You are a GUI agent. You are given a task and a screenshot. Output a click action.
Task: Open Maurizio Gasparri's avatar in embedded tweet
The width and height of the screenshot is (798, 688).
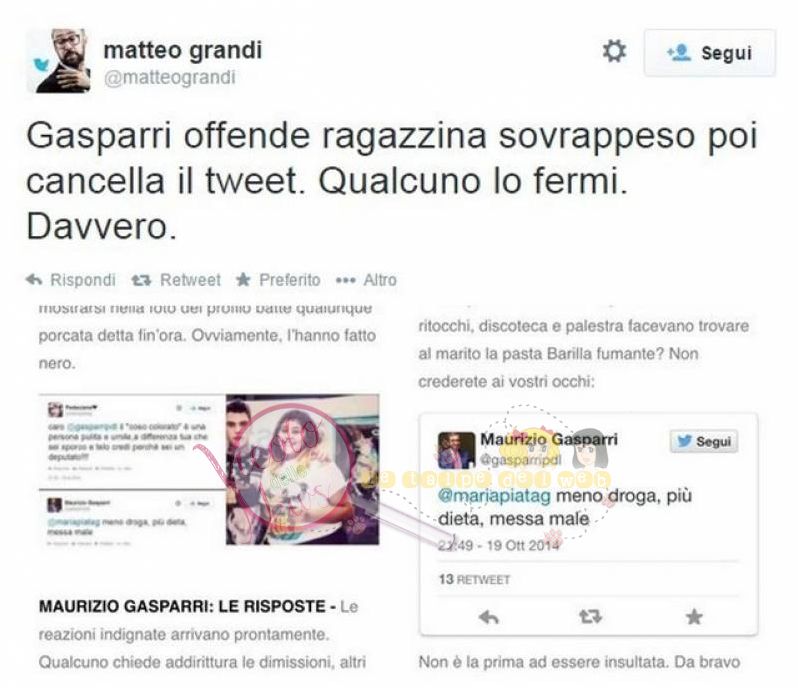point(456,450)
